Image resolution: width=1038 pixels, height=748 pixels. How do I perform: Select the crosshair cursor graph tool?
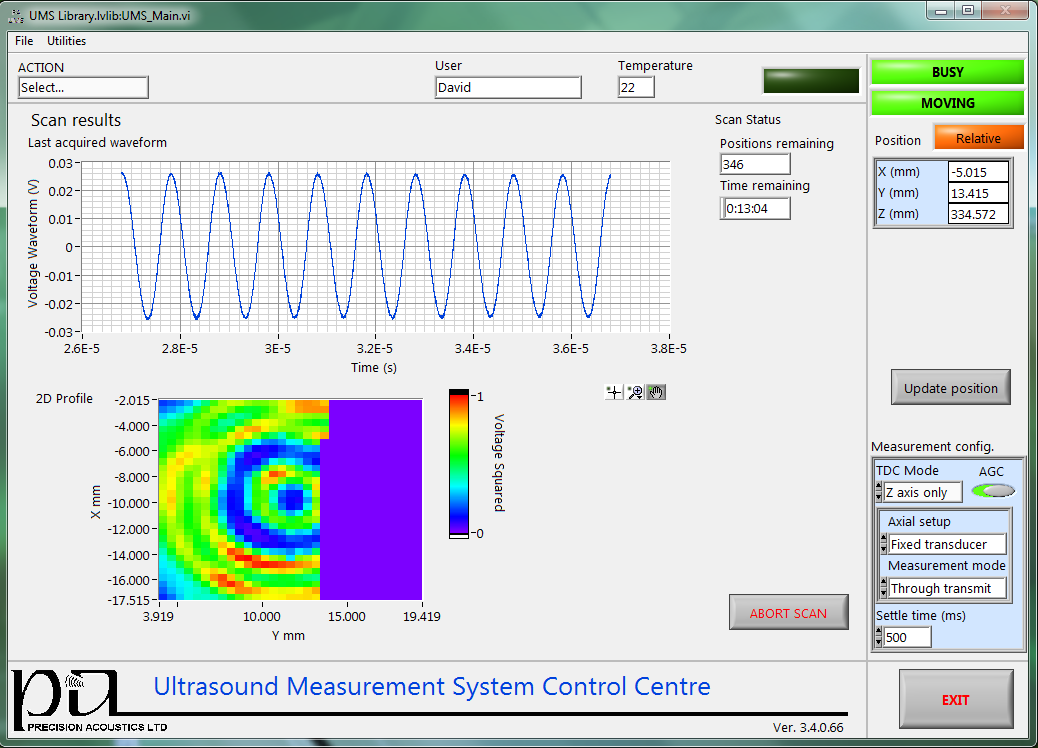click(614, 393)
